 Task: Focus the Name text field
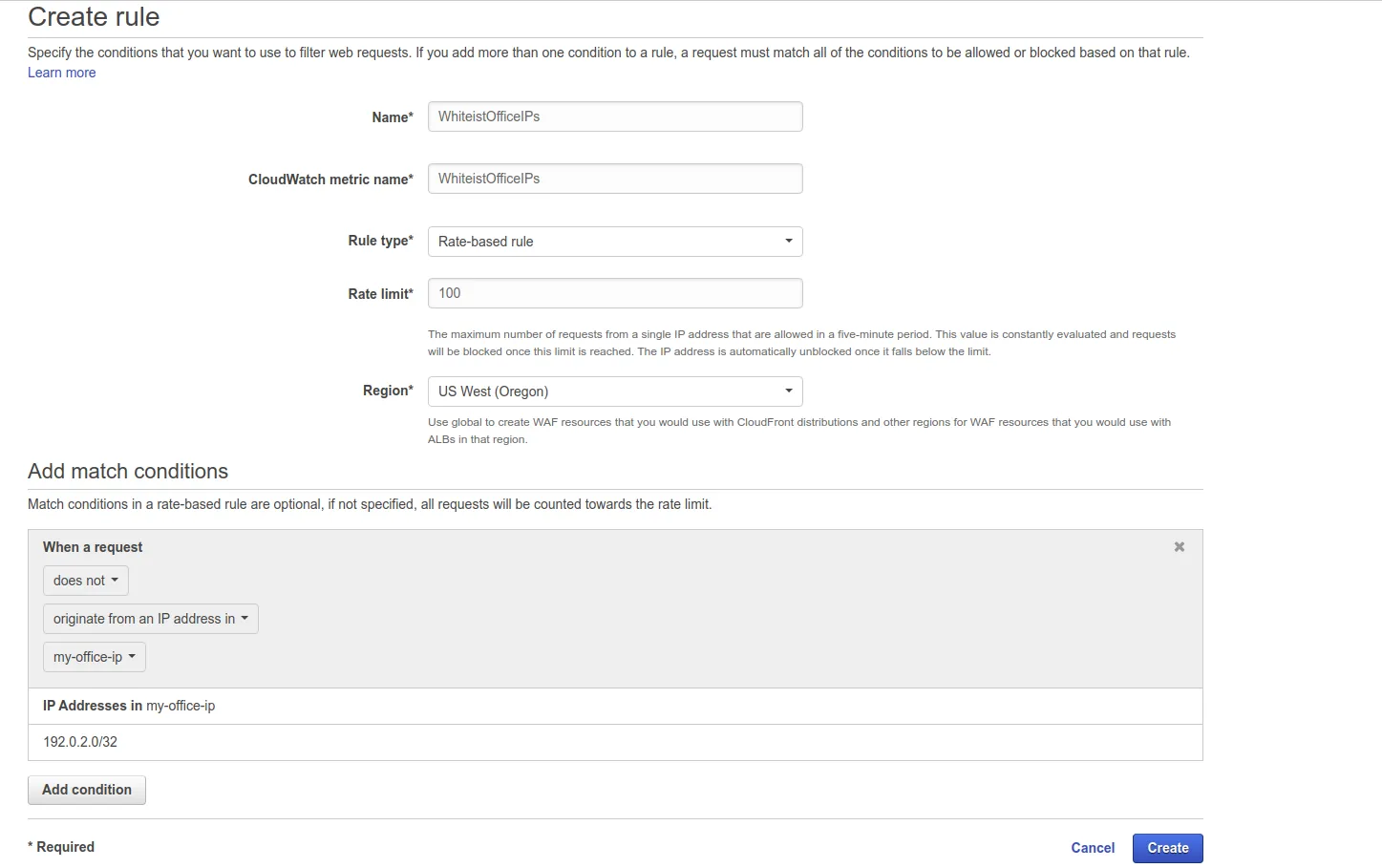point(615,116)
